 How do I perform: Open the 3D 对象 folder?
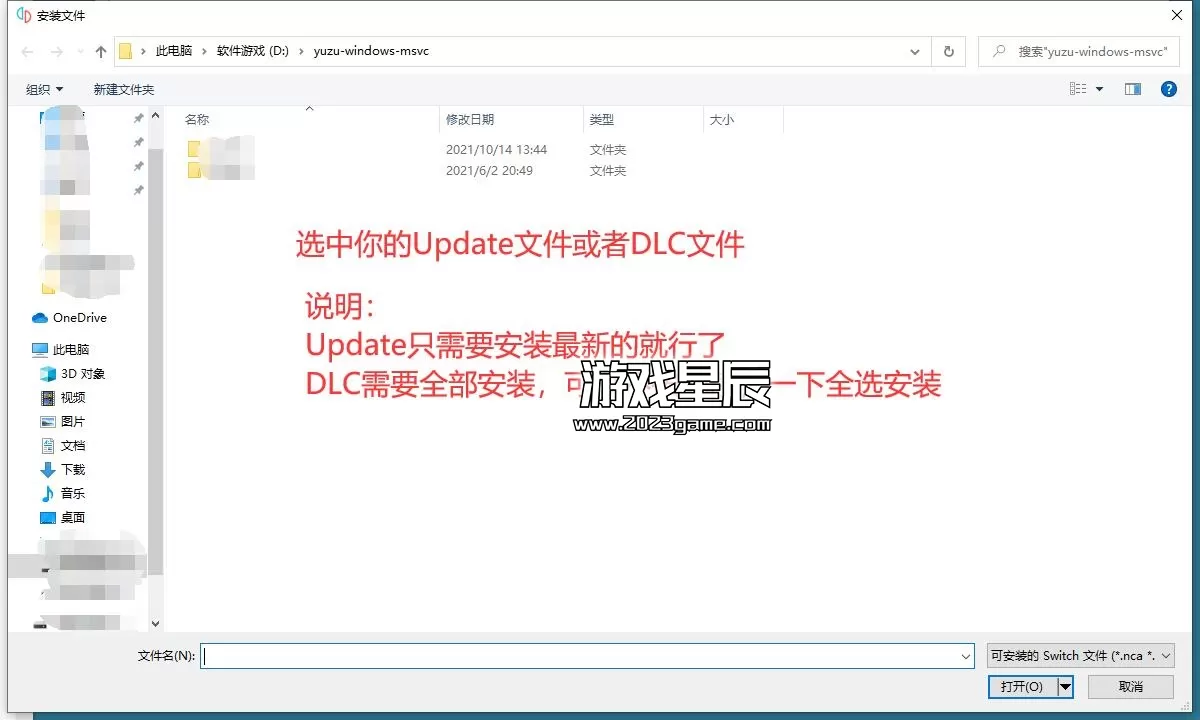point(82,374)
